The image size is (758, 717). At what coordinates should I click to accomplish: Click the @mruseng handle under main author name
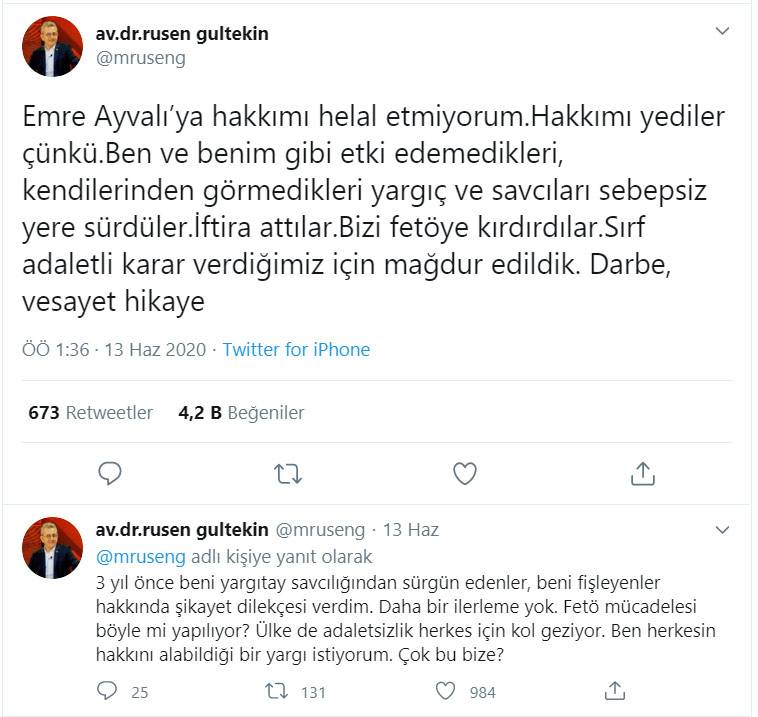141,59
